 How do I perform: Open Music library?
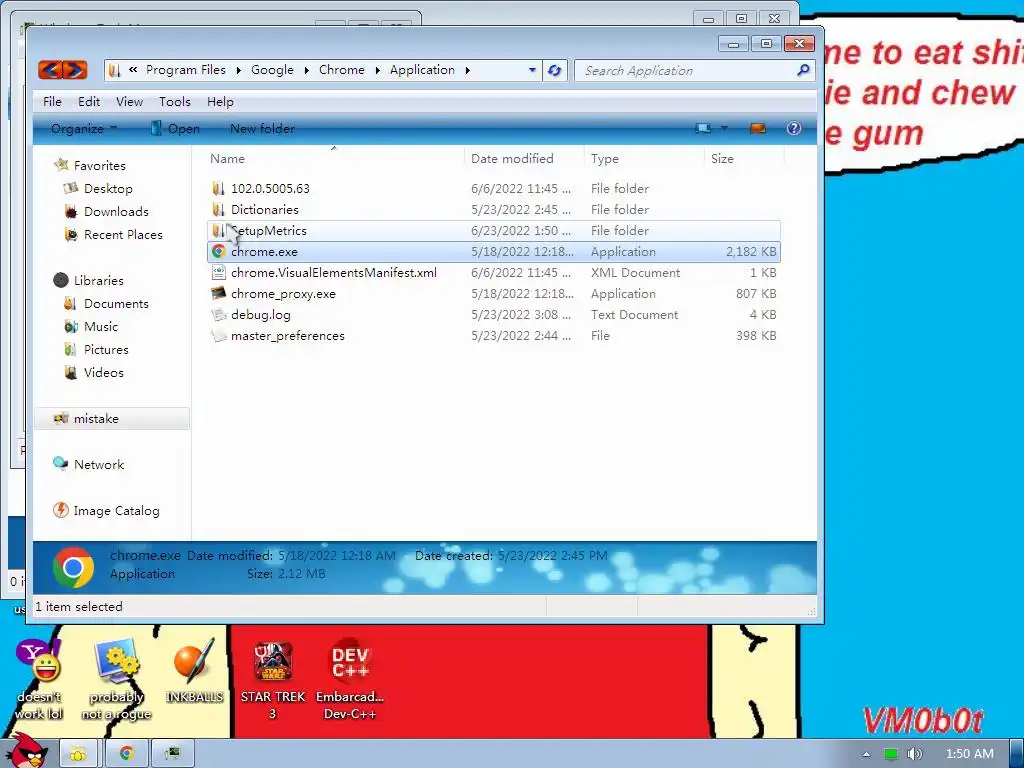point(101,327)
